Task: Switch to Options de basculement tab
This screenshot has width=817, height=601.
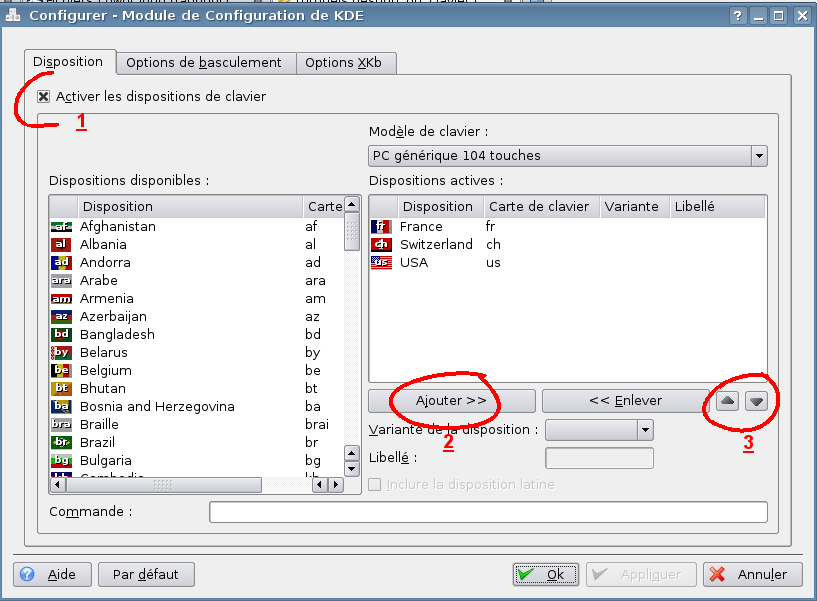Action: (x=204, y=63)
